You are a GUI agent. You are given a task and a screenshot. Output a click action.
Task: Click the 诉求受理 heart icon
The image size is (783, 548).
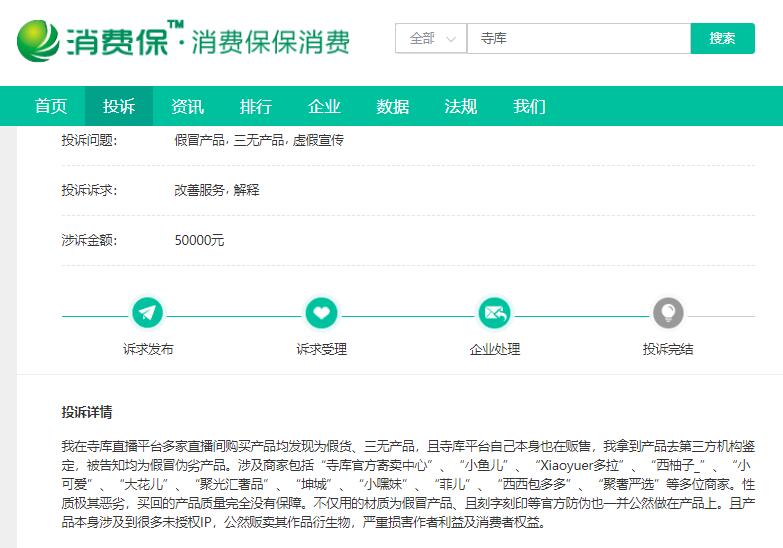click(321, 313)
